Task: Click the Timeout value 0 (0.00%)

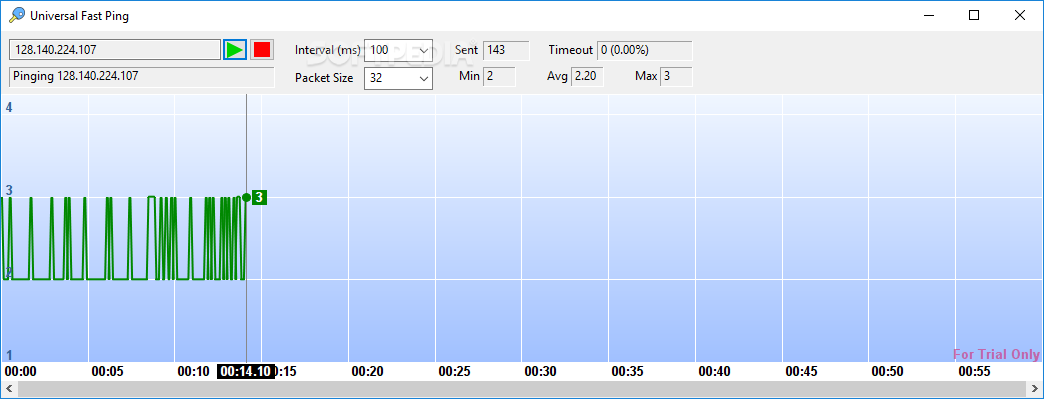Action: [645, 50]
